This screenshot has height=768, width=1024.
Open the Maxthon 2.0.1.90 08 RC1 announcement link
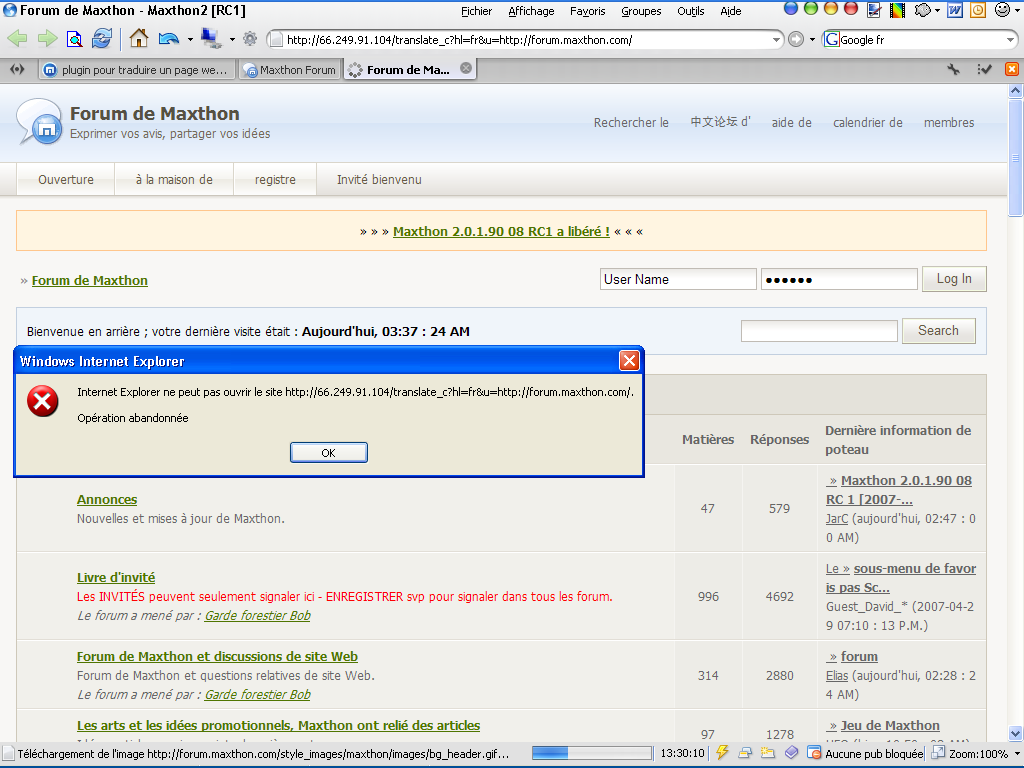501,231
